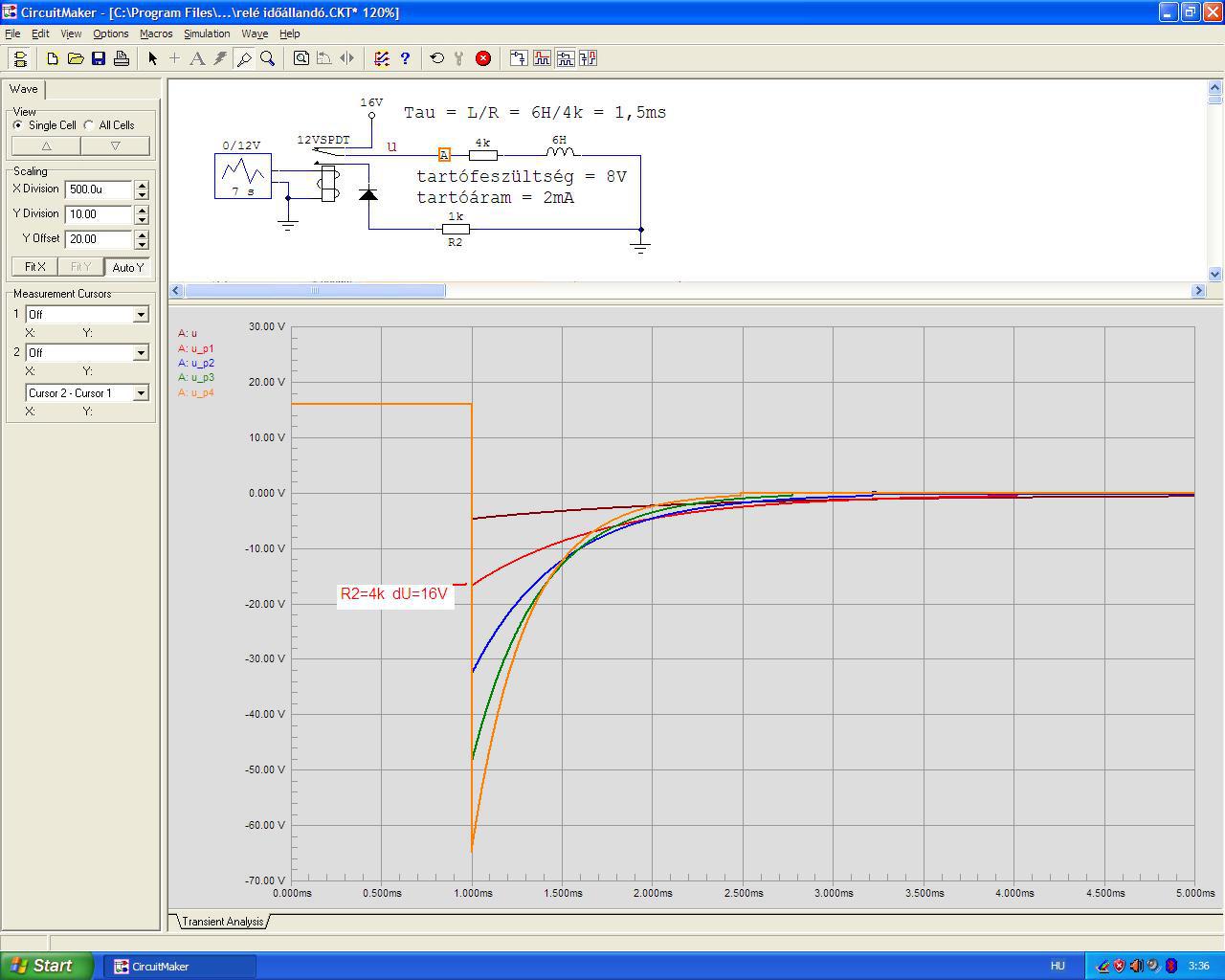Click the schematic scroll down arrow

1214,274
